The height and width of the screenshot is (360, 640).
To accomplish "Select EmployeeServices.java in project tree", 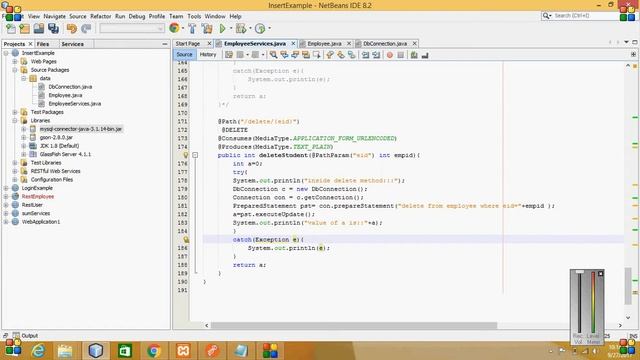I will tap(75, 104).
